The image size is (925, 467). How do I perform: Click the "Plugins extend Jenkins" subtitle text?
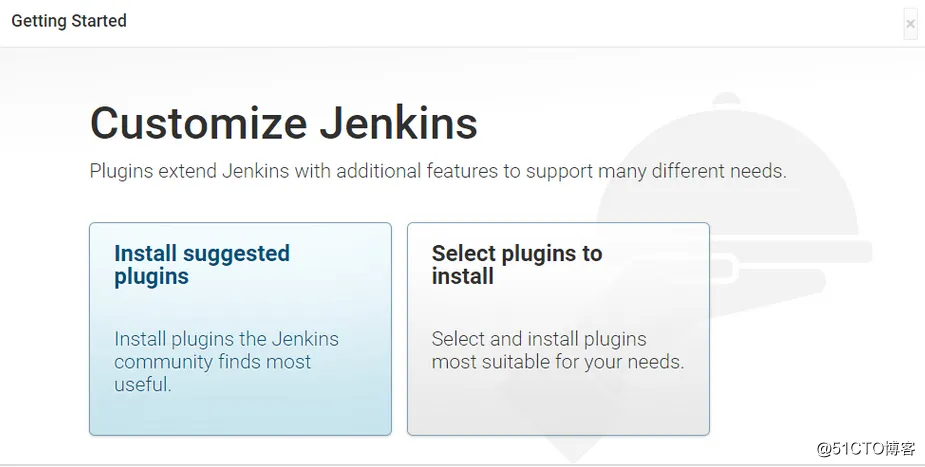(x=438, y=171)
